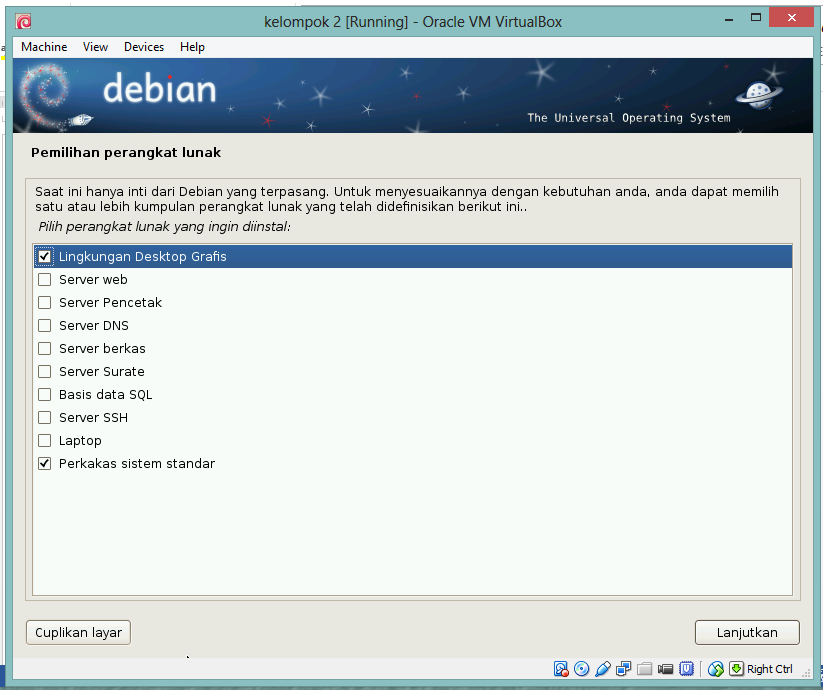The width and height of the screenshot is (823, 690).
Task: Disable Perkakas sistem standar
Action: click(44, 463)
